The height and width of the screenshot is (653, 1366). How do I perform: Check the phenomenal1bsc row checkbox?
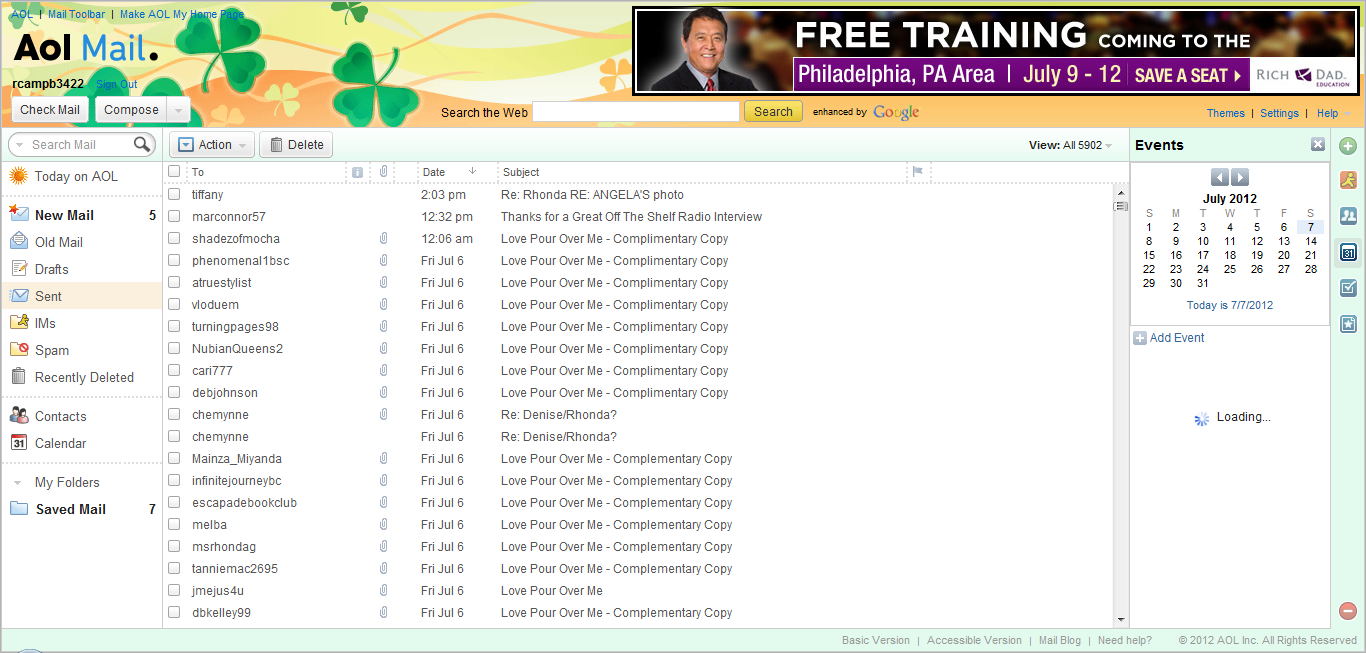(174, 260)
